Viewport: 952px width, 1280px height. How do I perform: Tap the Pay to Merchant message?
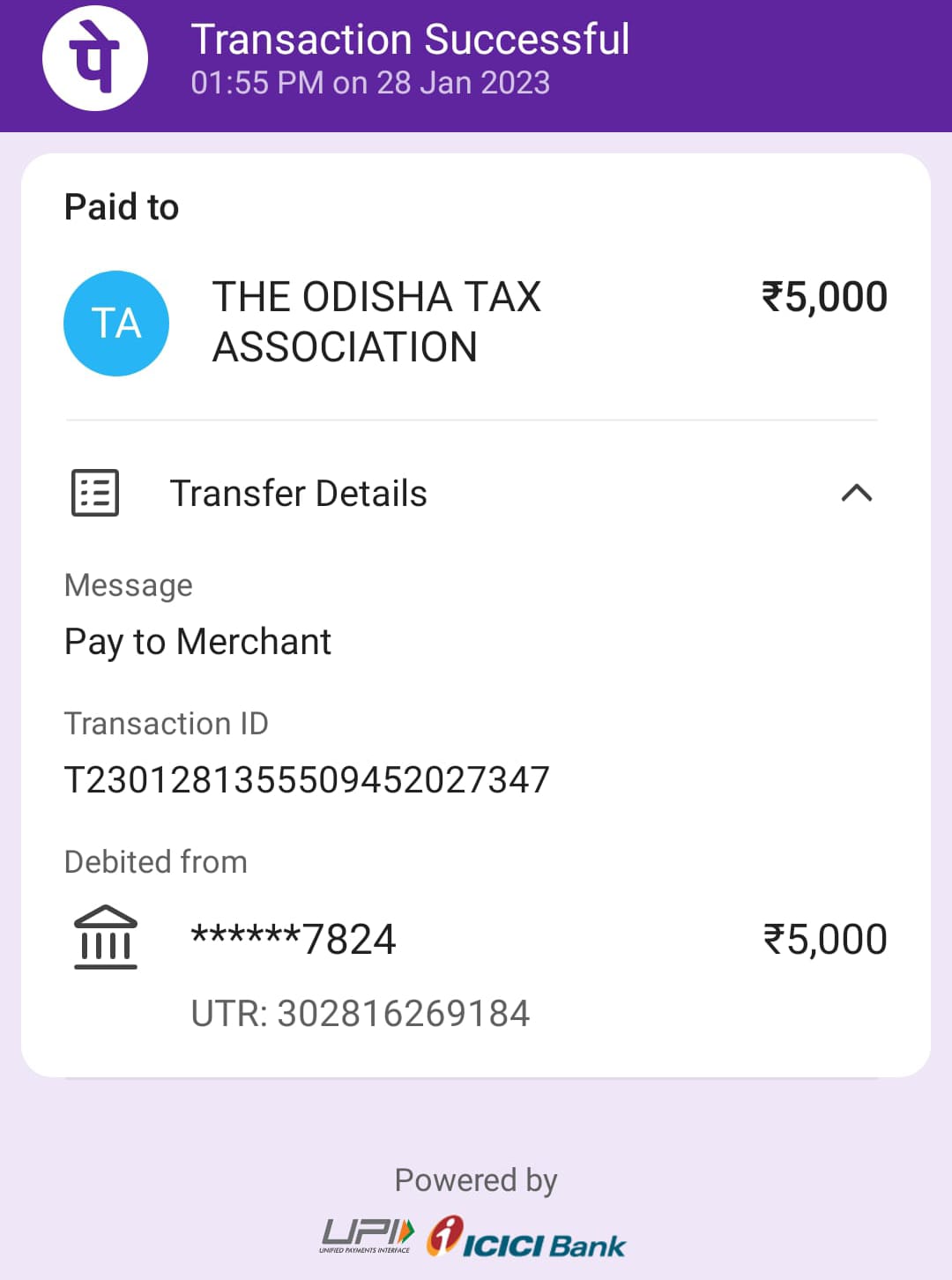click(198, 642)
